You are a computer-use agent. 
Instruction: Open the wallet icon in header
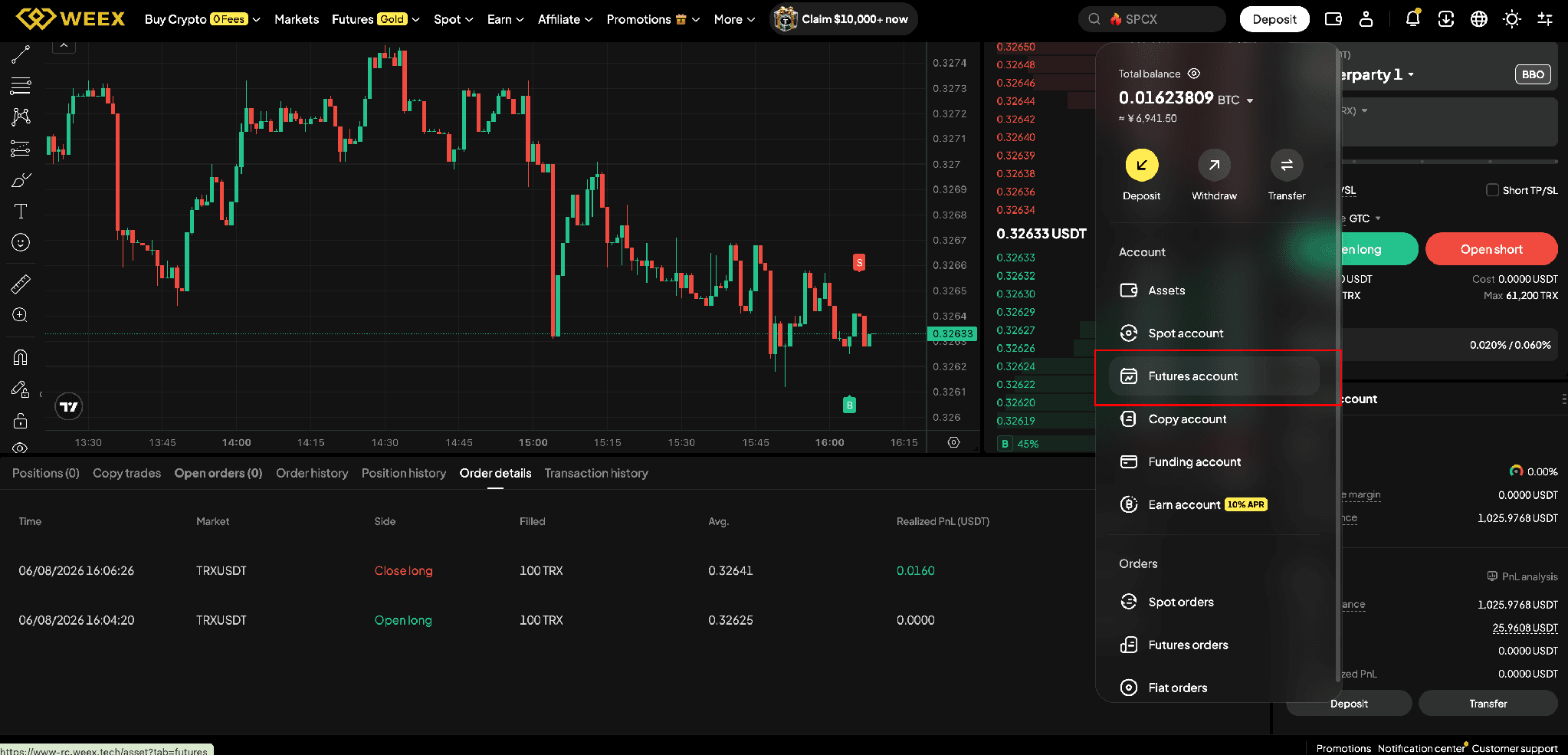[x=1333, y=19]
